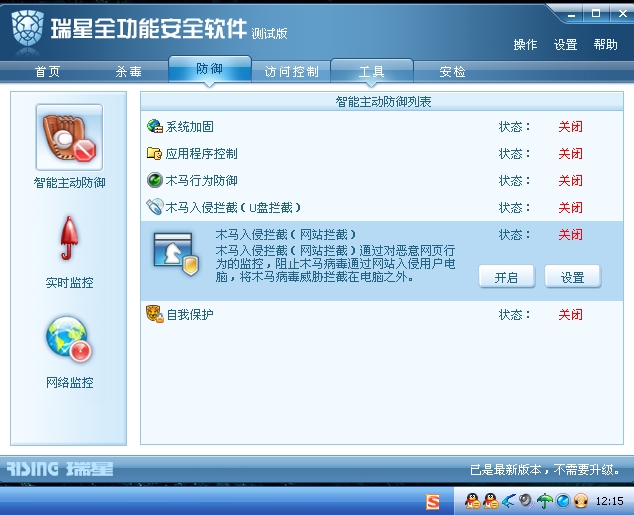Click 关闭 status of 系统加固
This screenshot has height=515, width=634.
[x=571, y=127]
